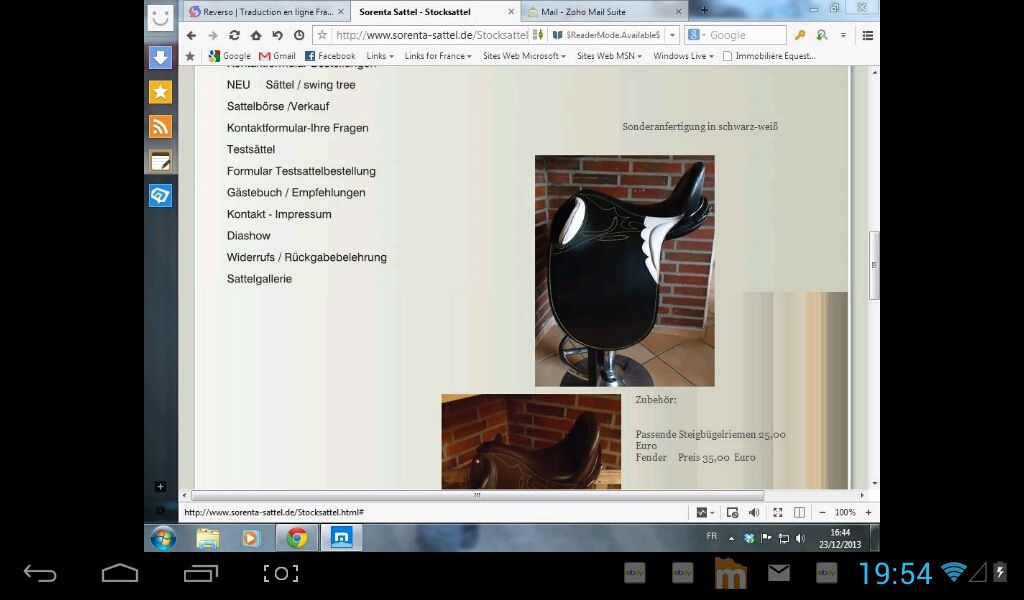The width and height of the screenshot is (1024, 600).
Task: Click the browsing history clock icon
Action: pyautogui.click(x=298, y=35)
